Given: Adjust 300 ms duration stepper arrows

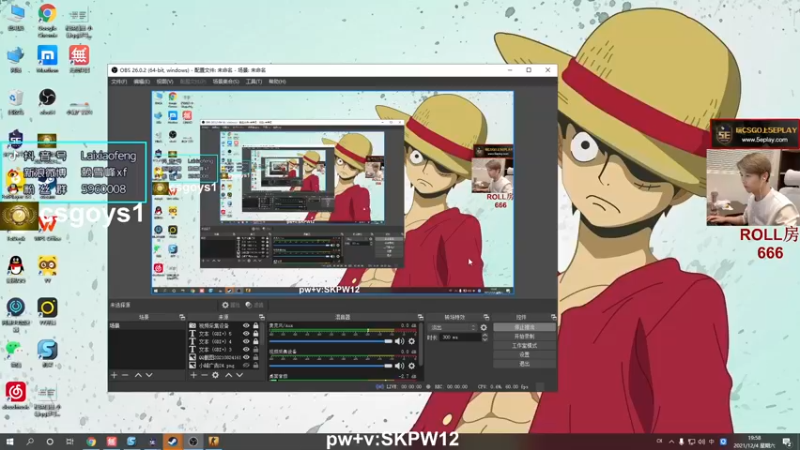Looking at the screenshot, I should 485,337.
